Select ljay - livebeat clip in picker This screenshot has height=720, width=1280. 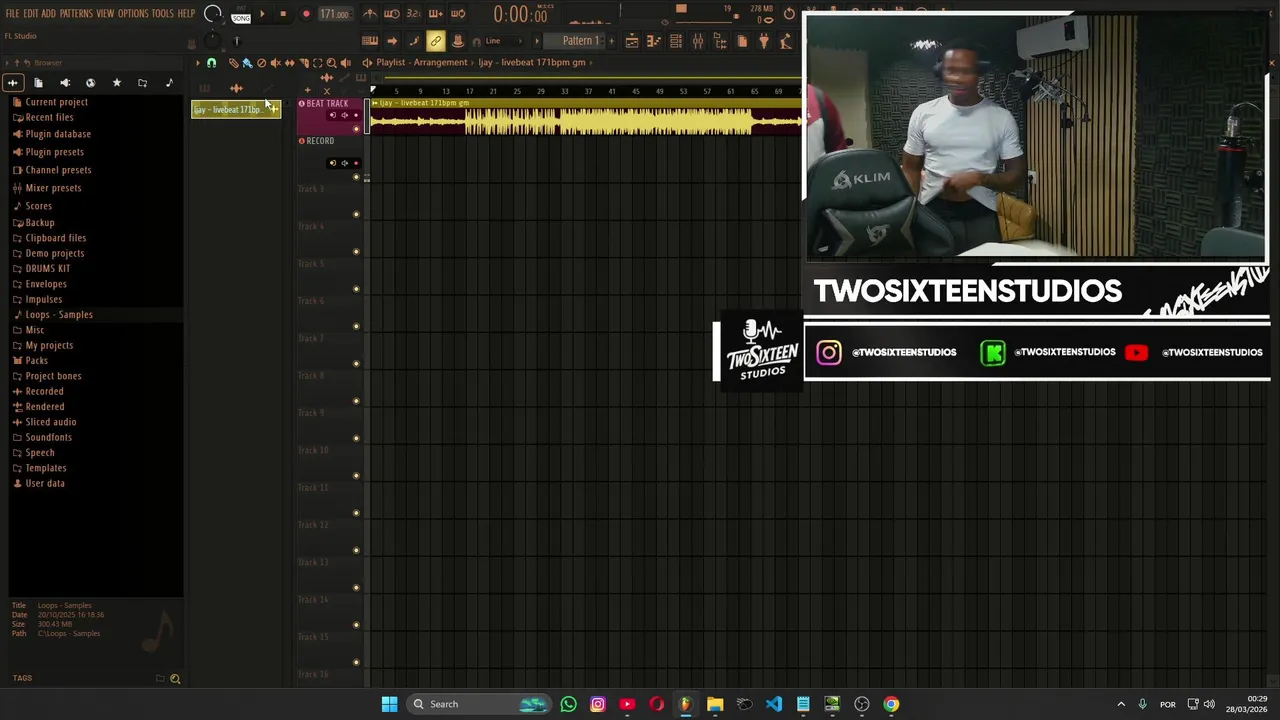click(x=236, y=109)
